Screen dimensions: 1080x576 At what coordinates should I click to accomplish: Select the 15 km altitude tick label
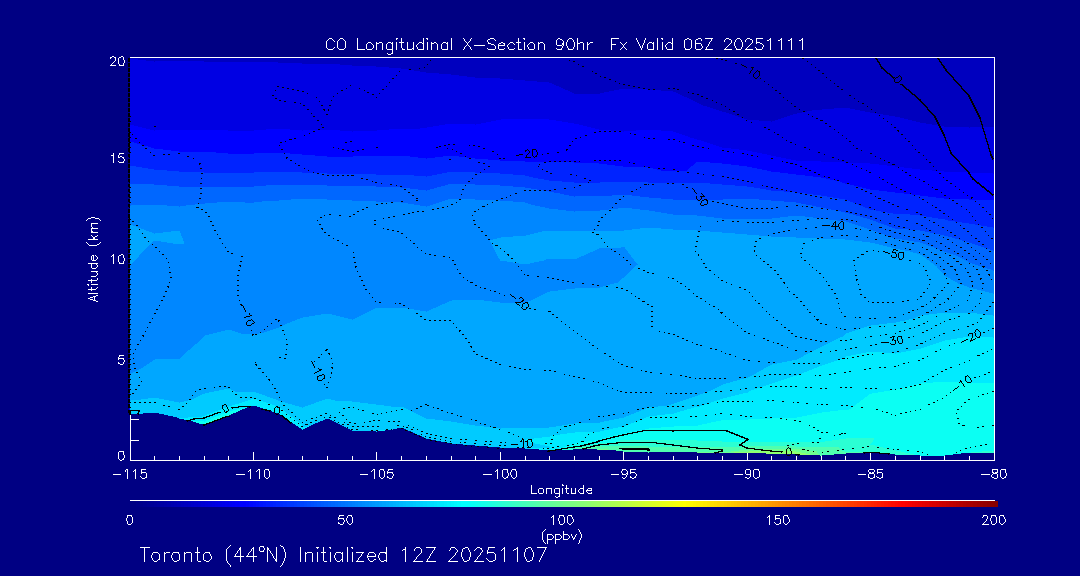pyautogui.click(x=116, y=159)
